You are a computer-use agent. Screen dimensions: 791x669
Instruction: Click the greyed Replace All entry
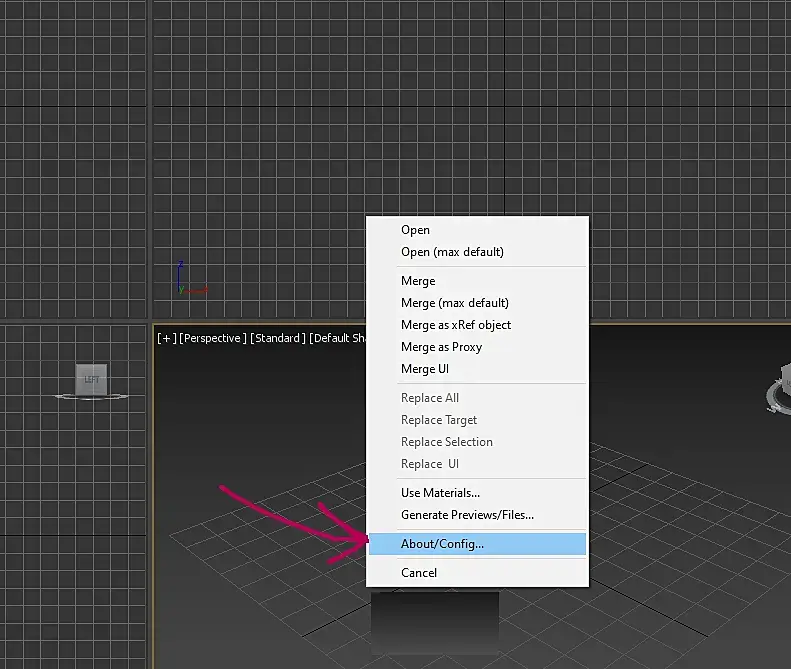click(x=477, y=398)
